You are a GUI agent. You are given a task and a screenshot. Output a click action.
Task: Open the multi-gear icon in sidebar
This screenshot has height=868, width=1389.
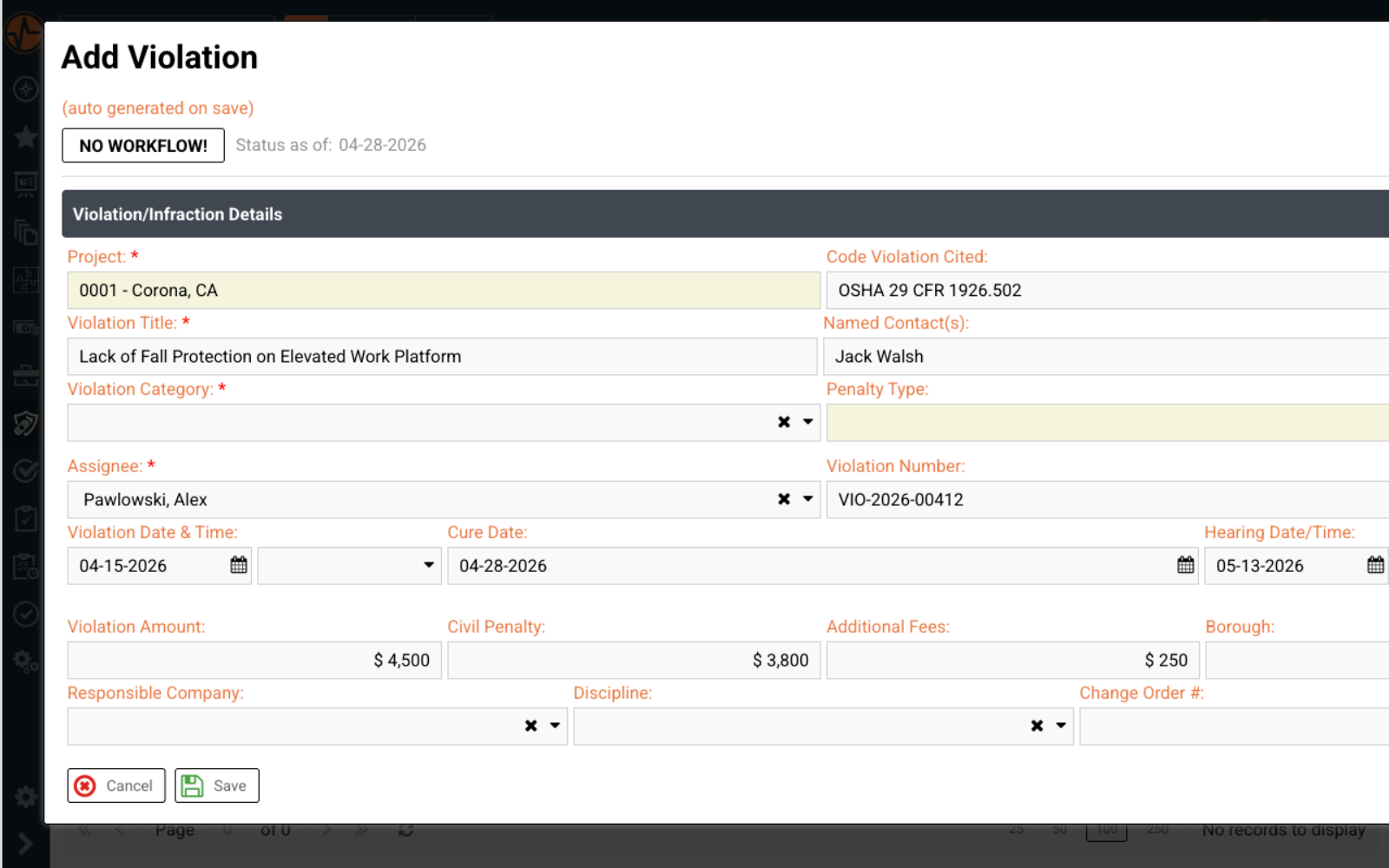(x=25, y=661)
